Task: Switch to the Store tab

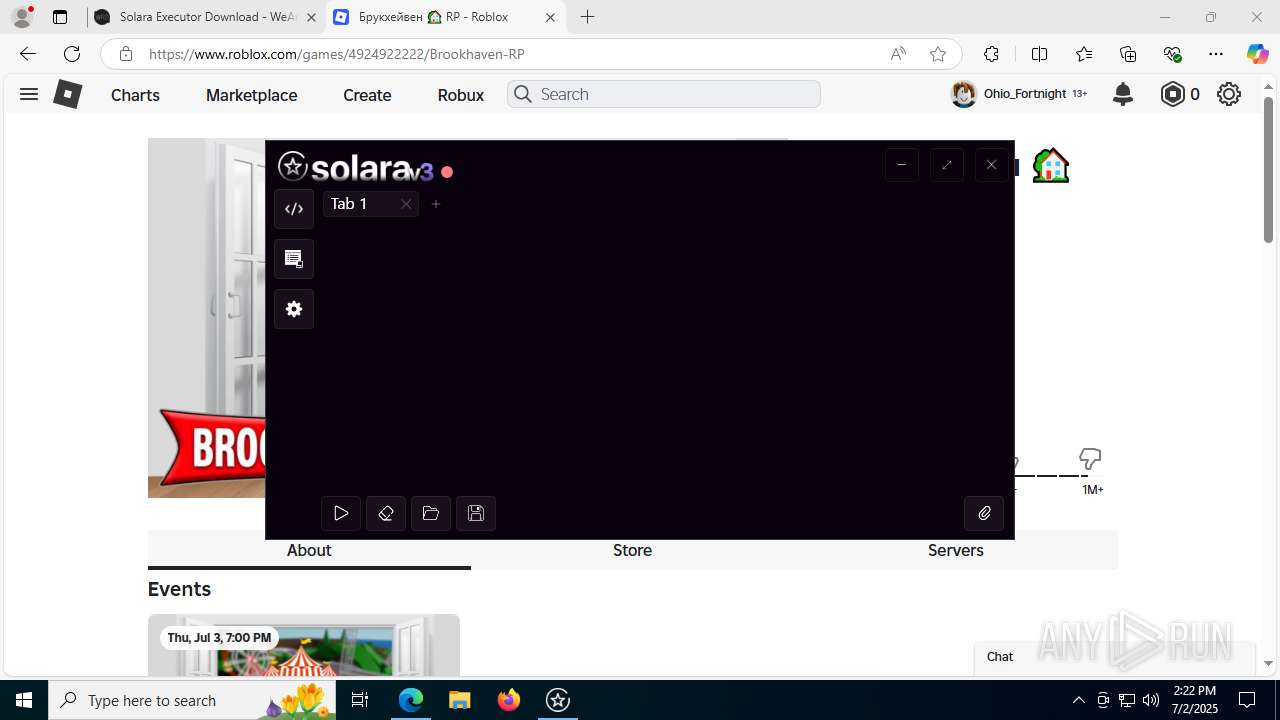Action: coord(632,550)
